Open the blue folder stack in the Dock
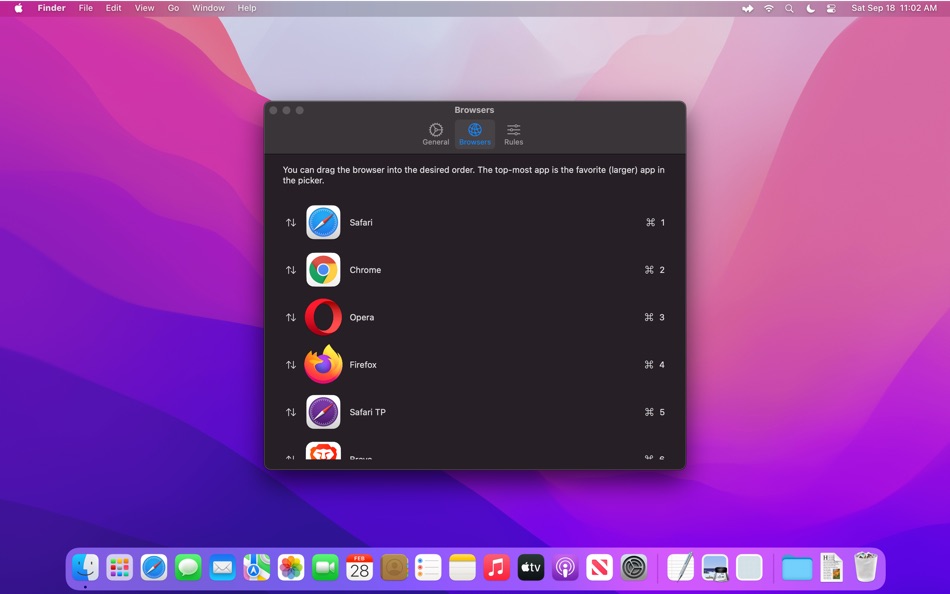The height and width of the screenshot is (594, 950). coord(797,569)
